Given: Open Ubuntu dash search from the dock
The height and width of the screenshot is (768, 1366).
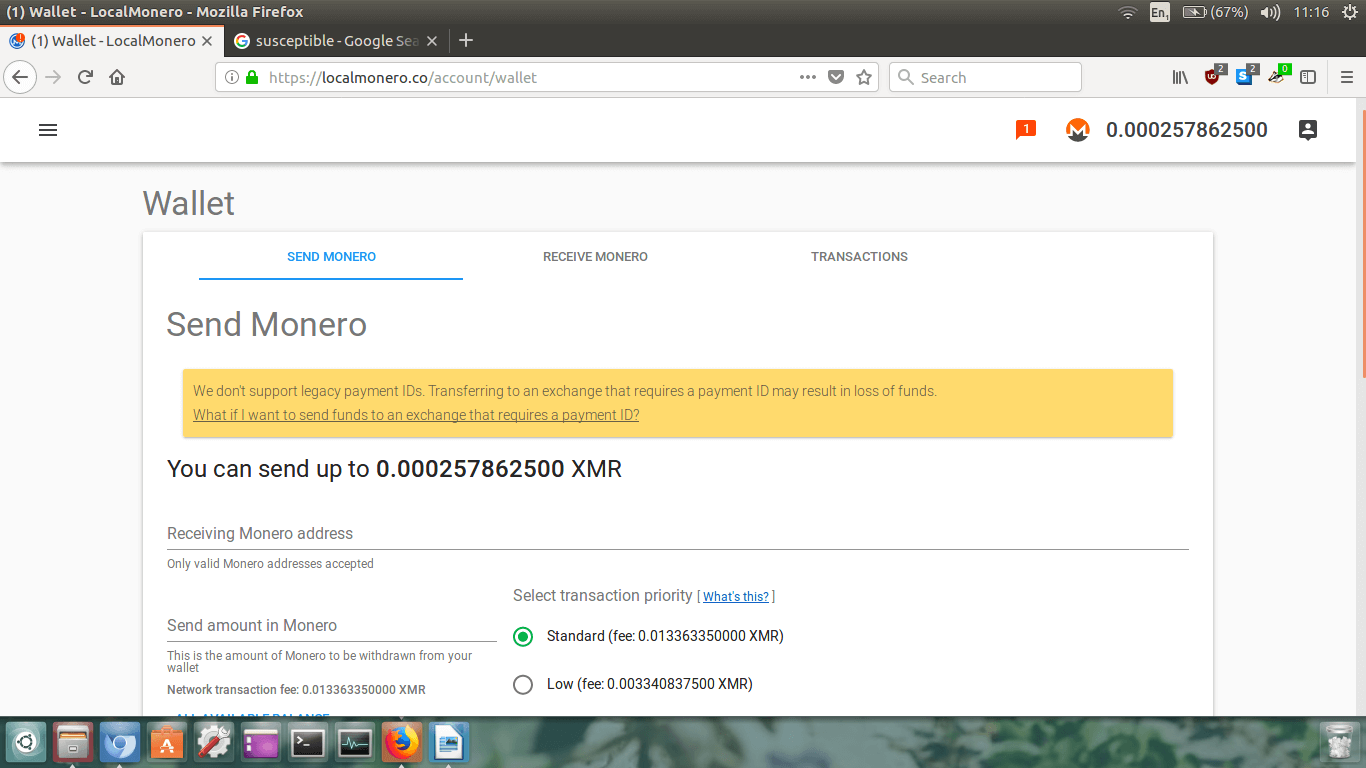Looking at the screenshot, I should click(26, 743).
